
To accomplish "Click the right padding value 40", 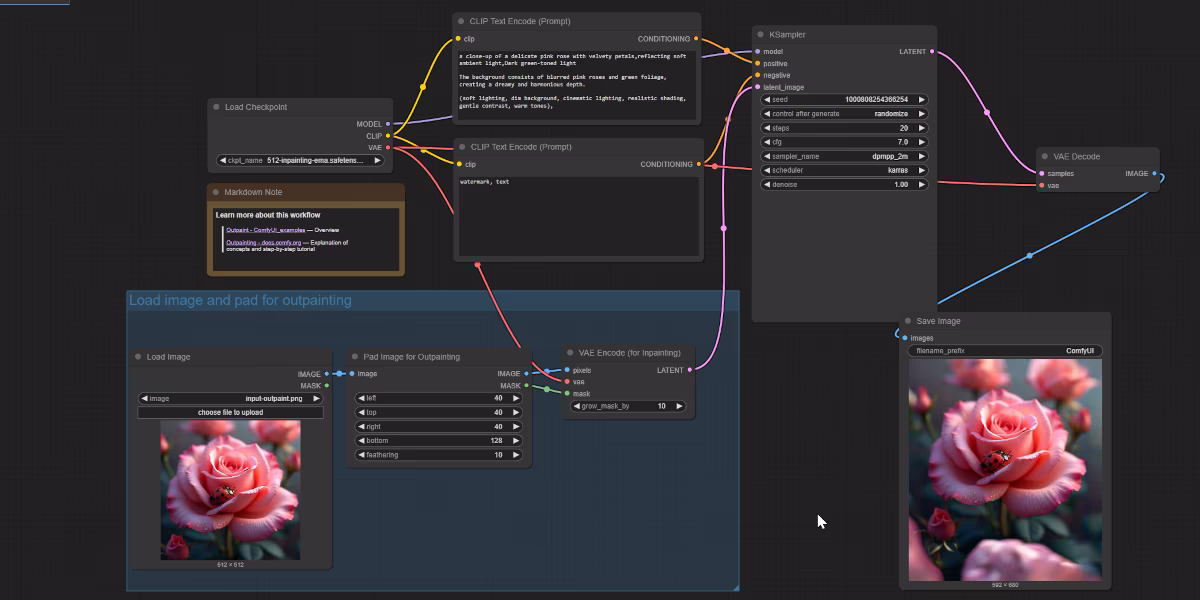I will pos(498,426).
